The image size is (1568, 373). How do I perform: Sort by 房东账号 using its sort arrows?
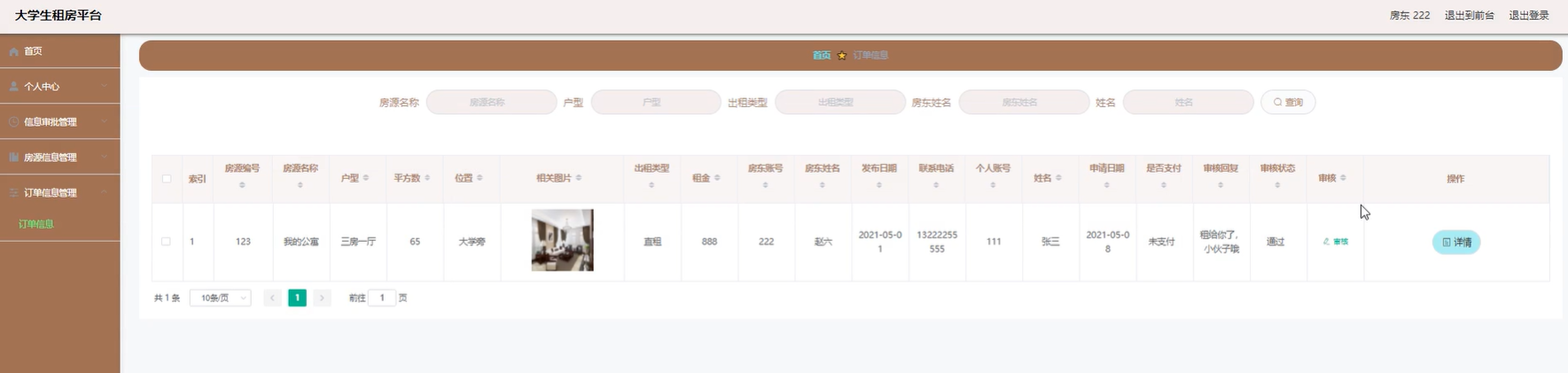[765, 185]
